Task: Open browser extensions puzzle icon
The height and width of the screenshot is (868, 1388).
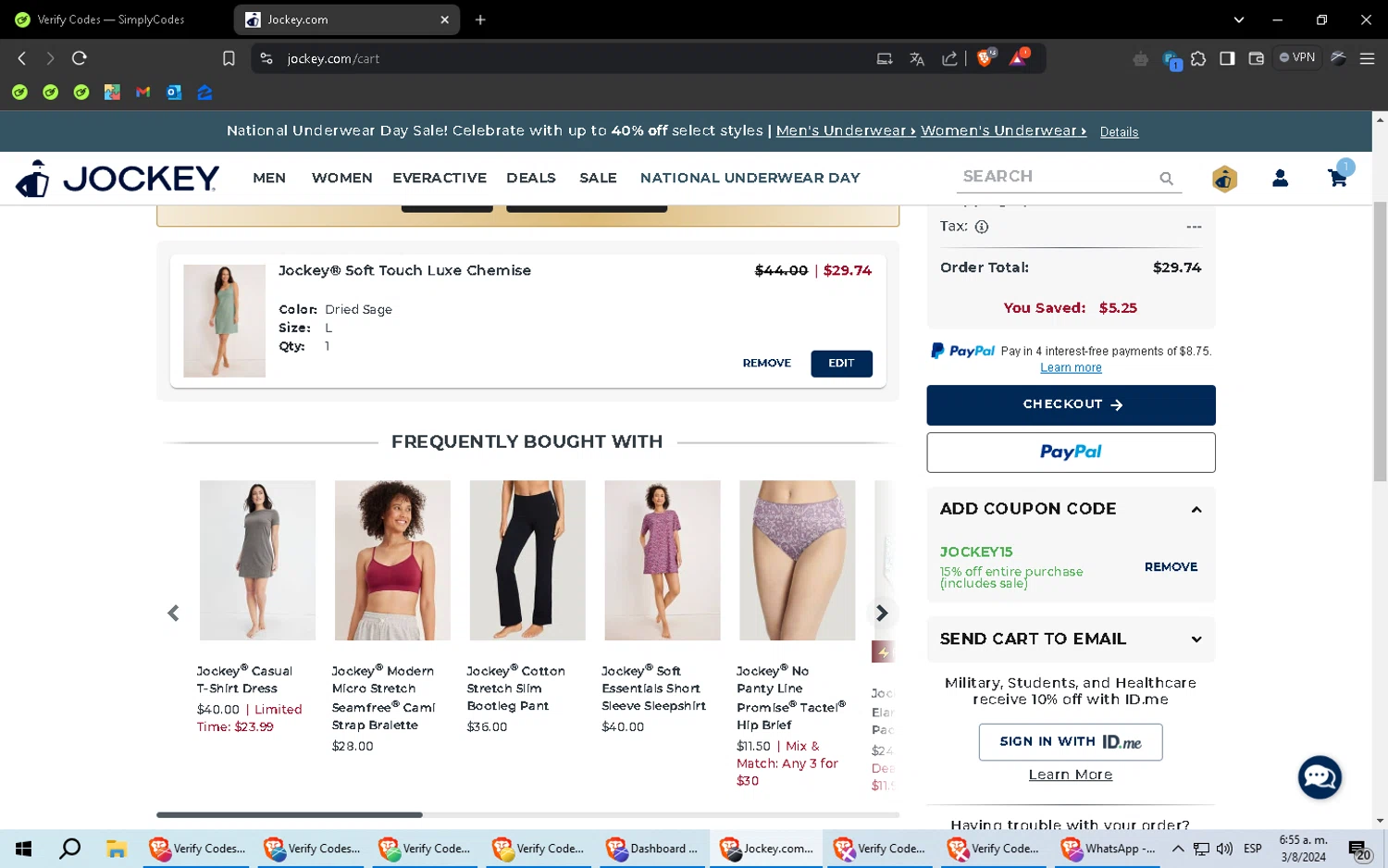Action: (x=1198, y=58)
